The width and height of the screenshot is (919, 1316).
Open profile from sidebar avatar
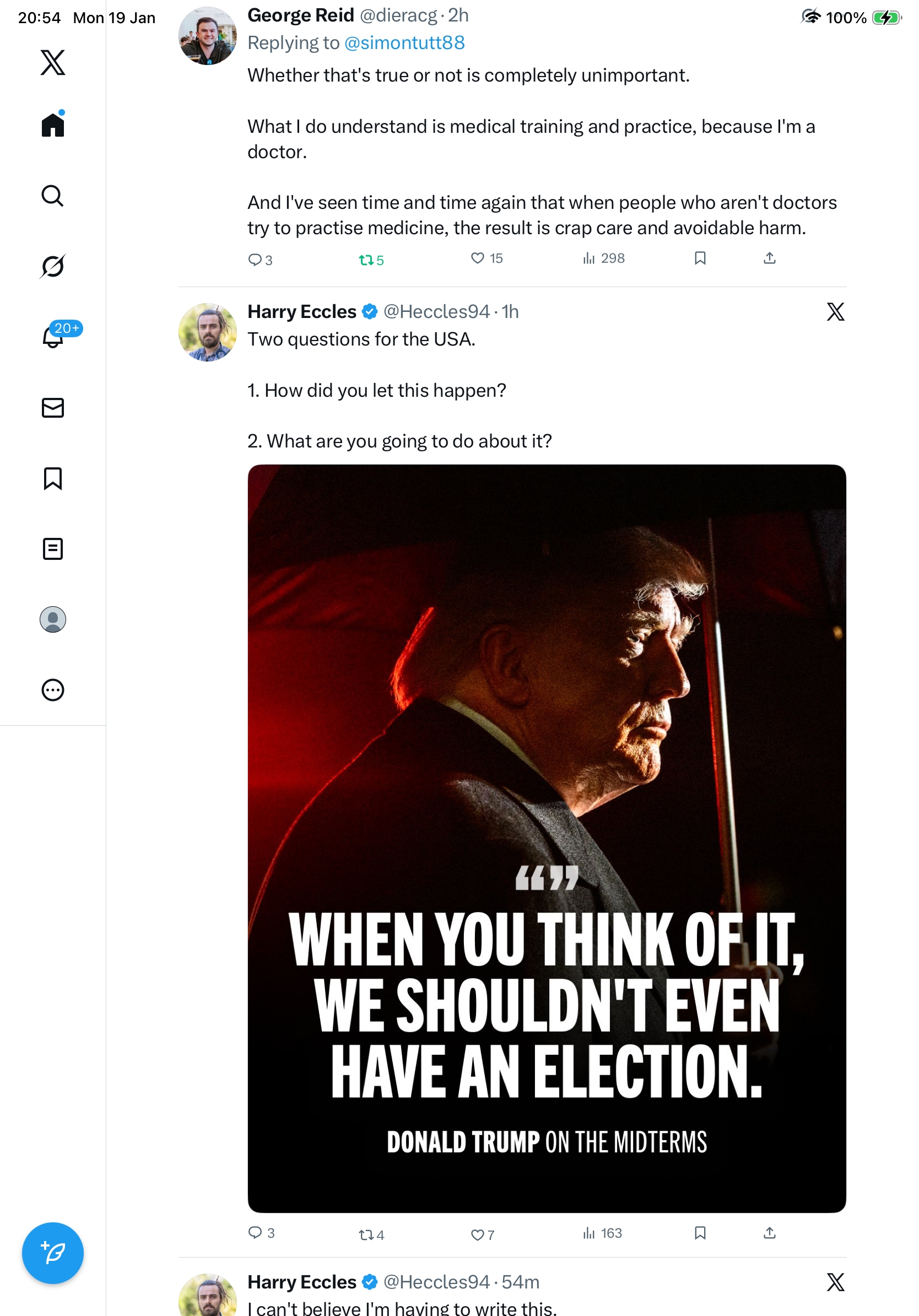coord(53,619)
